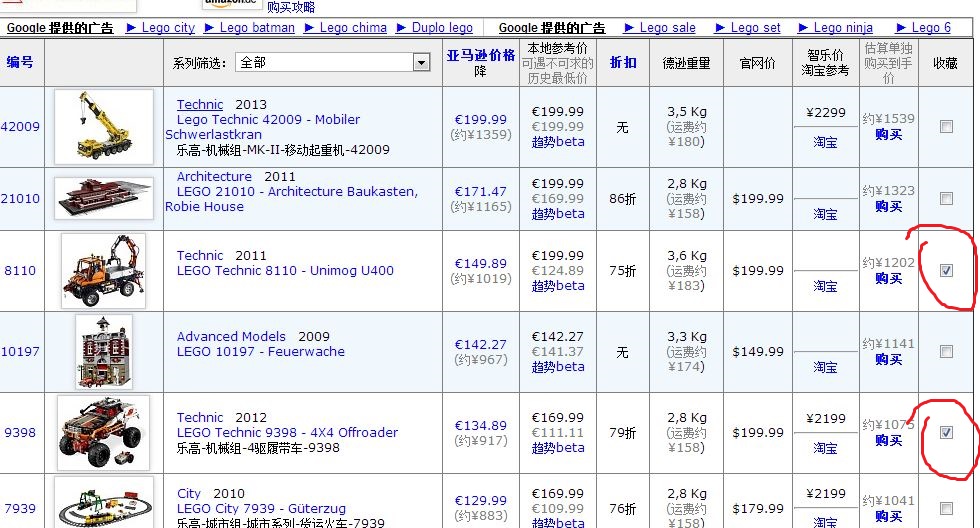Open LEGO Technic 8110 Unimog U400 link
Viewport: 980px width, 528px height.
(x=285, y=271)
